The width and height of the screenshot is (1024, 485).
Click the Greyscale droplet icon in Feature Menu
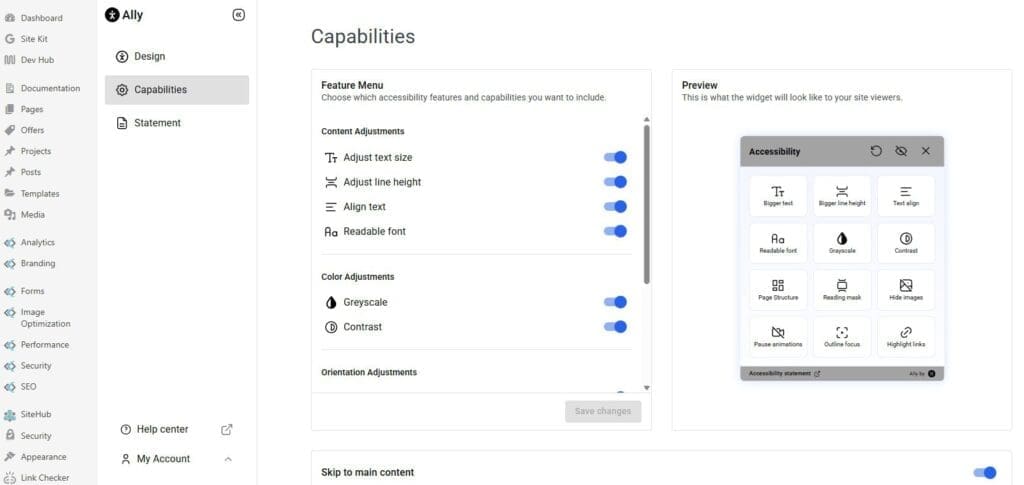coord(331,303)
